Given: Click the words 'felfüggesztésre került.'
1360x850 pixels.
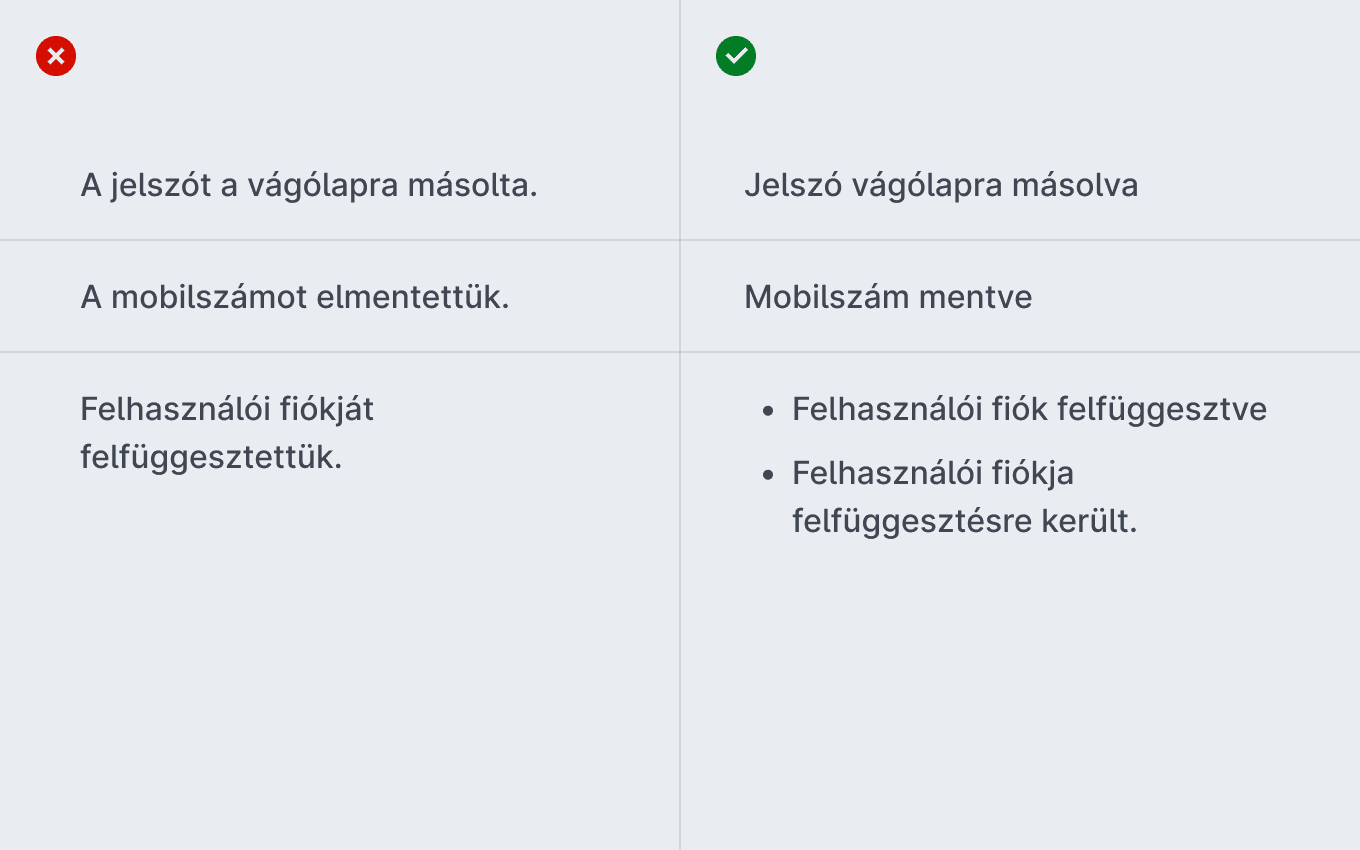Looking at the screenshot, I should click(965, 522).
